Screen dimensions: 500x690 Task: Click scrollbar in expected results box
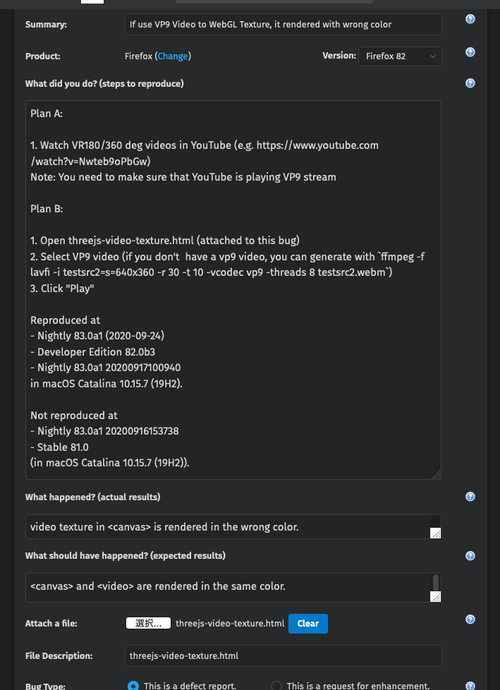tap(435, 582)
